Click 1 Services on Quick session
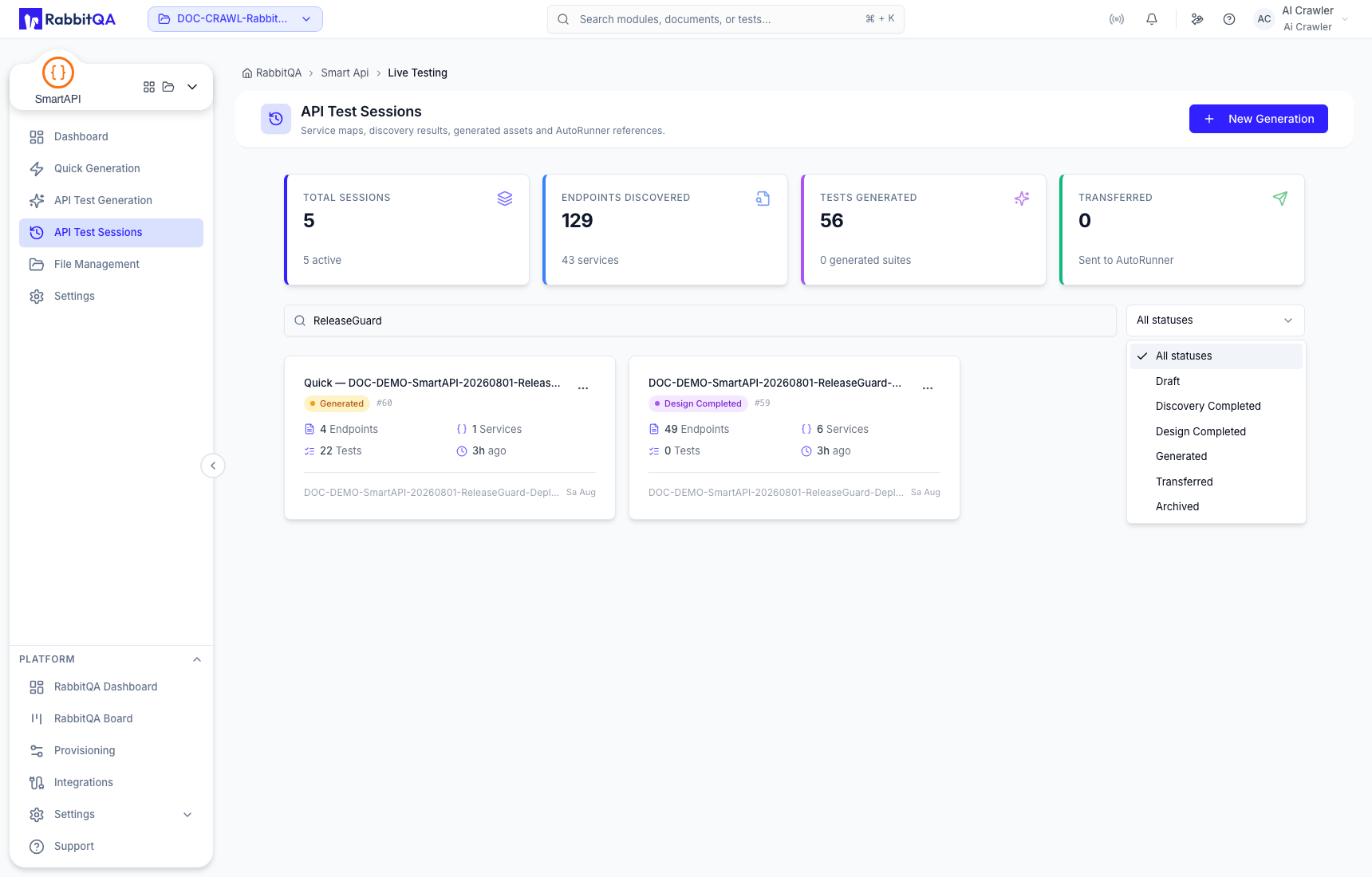The height and width of the screenshot is (877, 1372). point(489,429)
